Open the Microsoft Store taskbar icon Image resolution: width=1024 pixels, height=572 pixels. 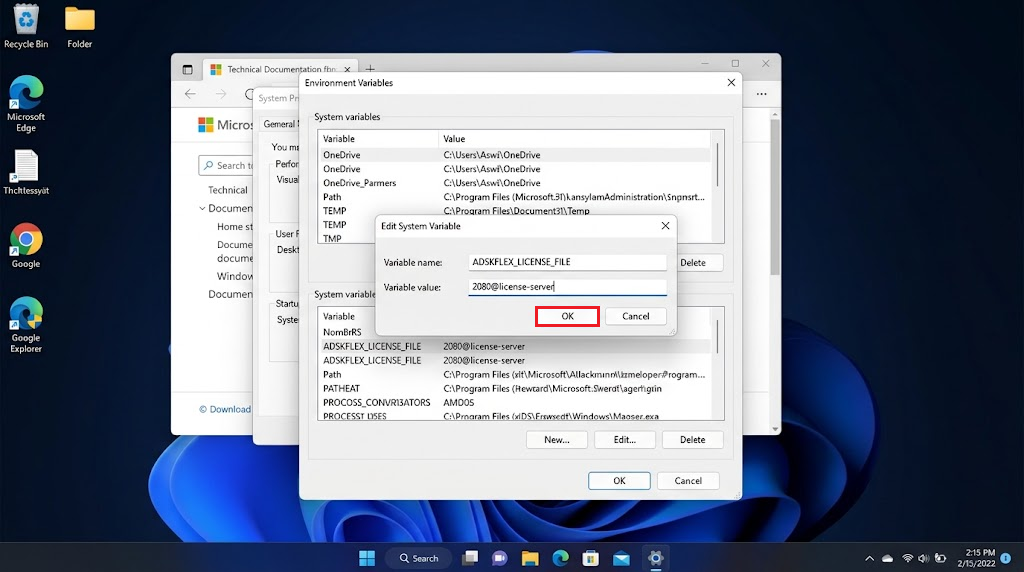(x=590, y=558)
